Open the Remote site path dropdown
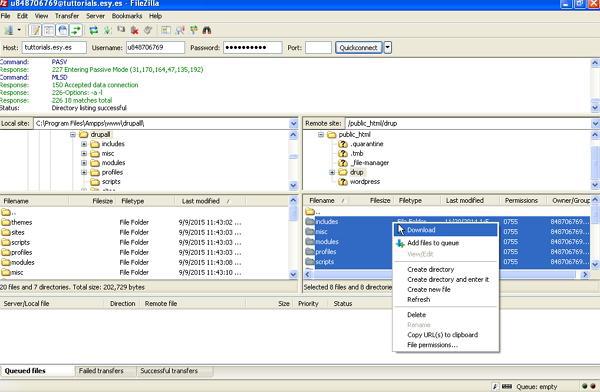600x392 pixels. (595, 123)
